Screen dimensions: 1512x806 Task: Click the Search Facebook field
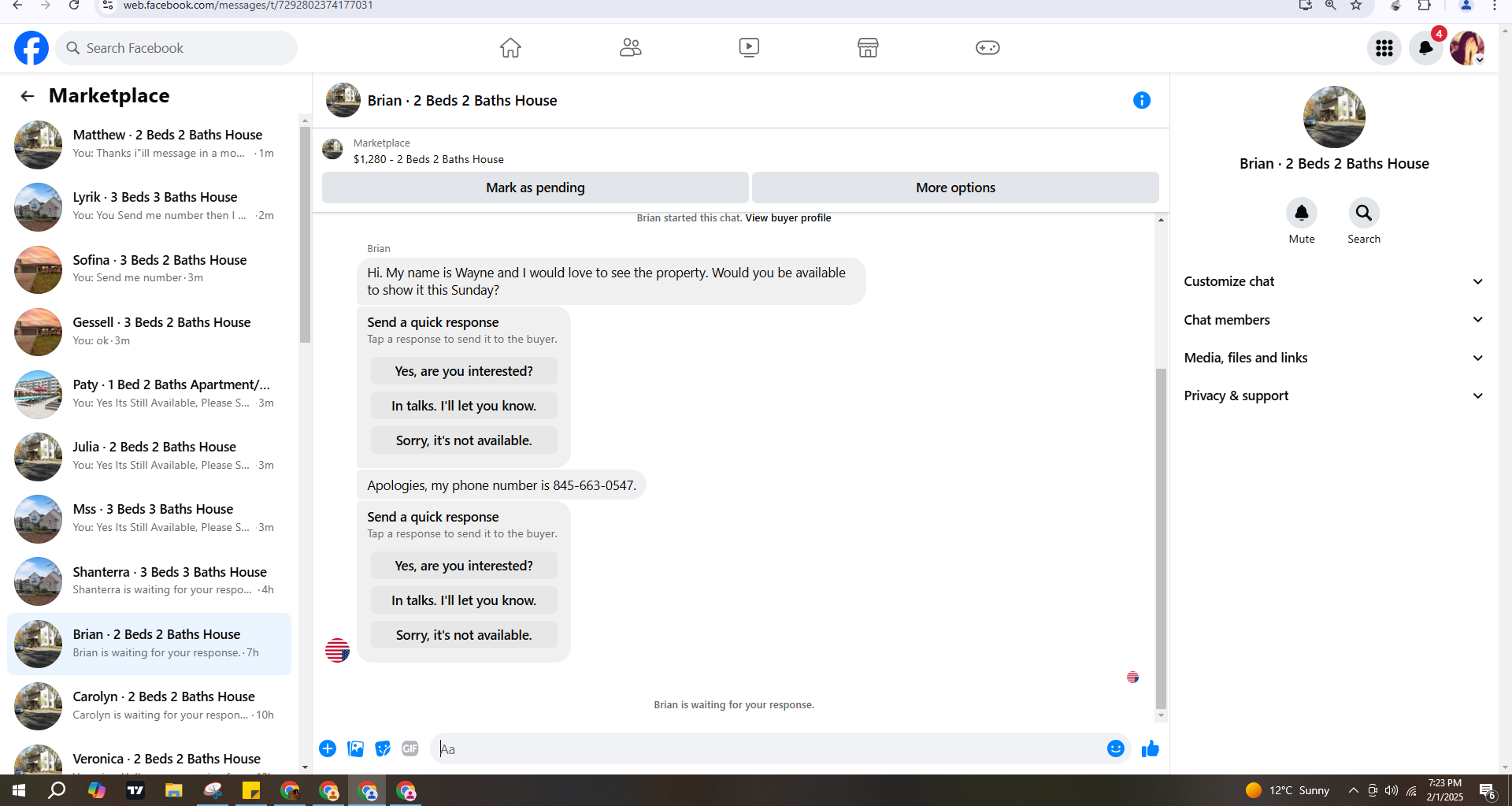176,48
